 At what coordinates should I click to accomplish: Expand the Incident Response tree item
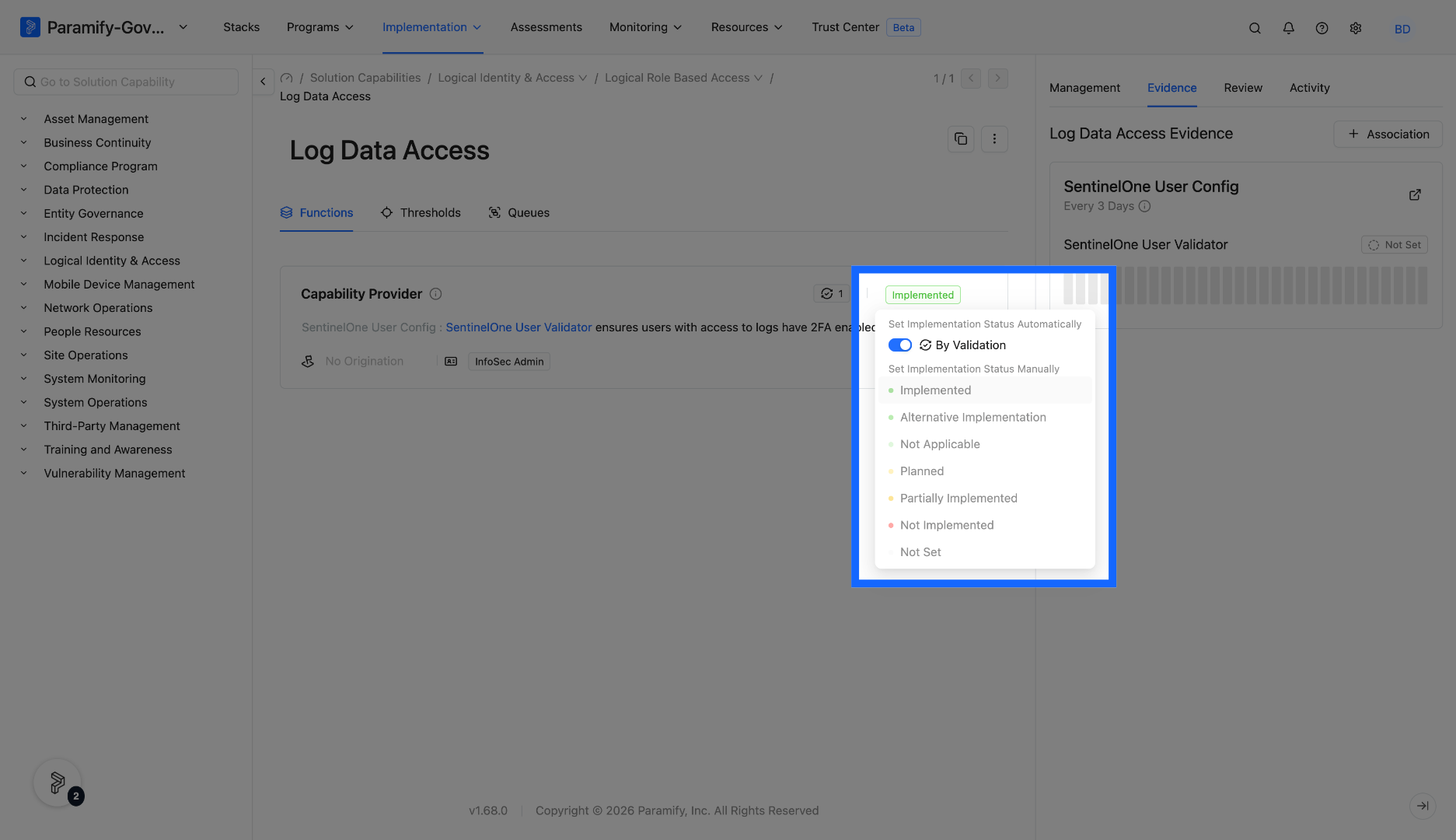click(x=23, y=237)
